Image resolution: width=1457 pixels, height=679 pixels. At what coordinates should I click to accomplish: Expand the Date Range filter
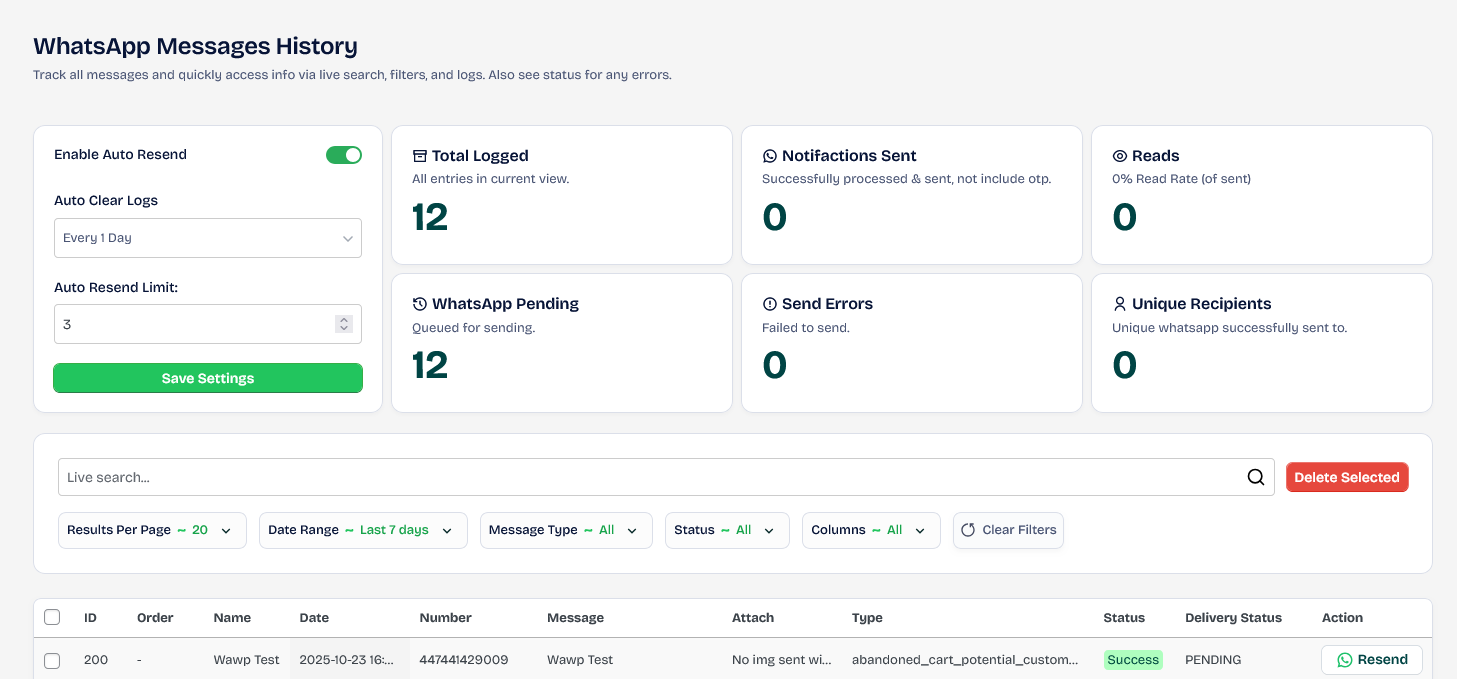click(362, 530)
